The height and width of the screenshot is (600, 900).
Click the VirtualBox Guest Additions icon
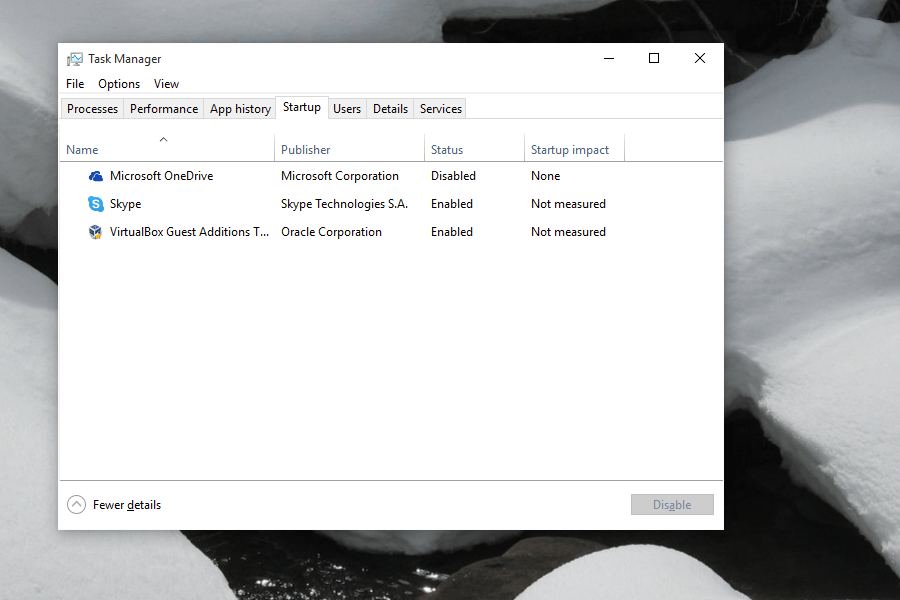click(x=95, y=232)
